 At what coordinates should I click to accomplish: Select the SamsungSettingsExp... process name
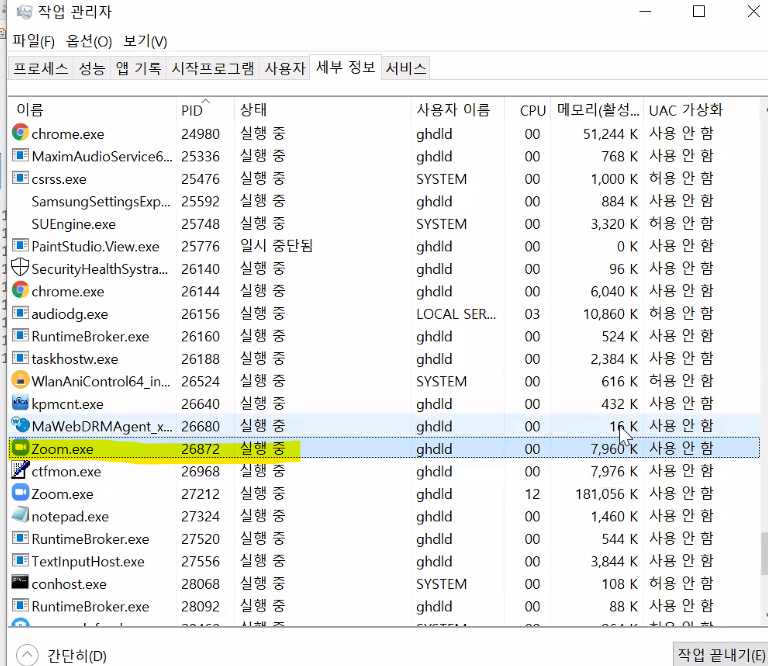tap(101, 201)
